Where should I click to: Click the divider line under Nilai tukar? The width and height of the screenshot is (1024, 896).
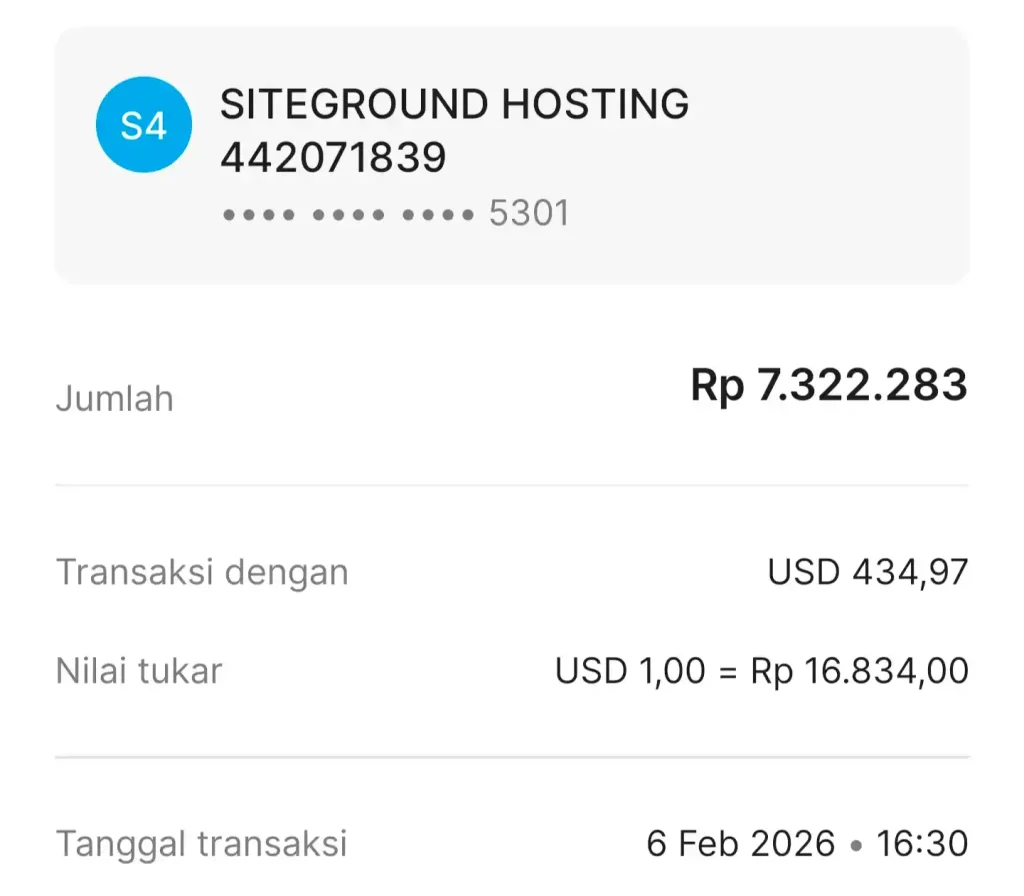(511, 757)
